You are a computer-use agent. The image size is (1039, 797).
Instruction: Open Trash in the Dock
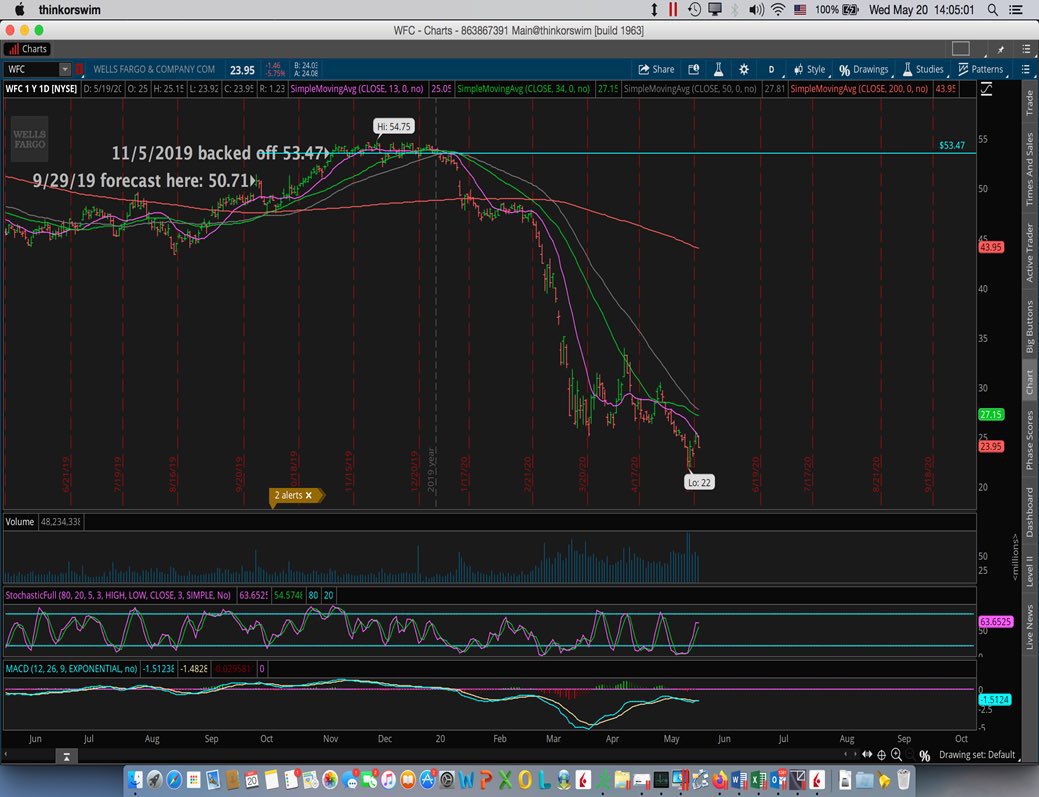903,779
